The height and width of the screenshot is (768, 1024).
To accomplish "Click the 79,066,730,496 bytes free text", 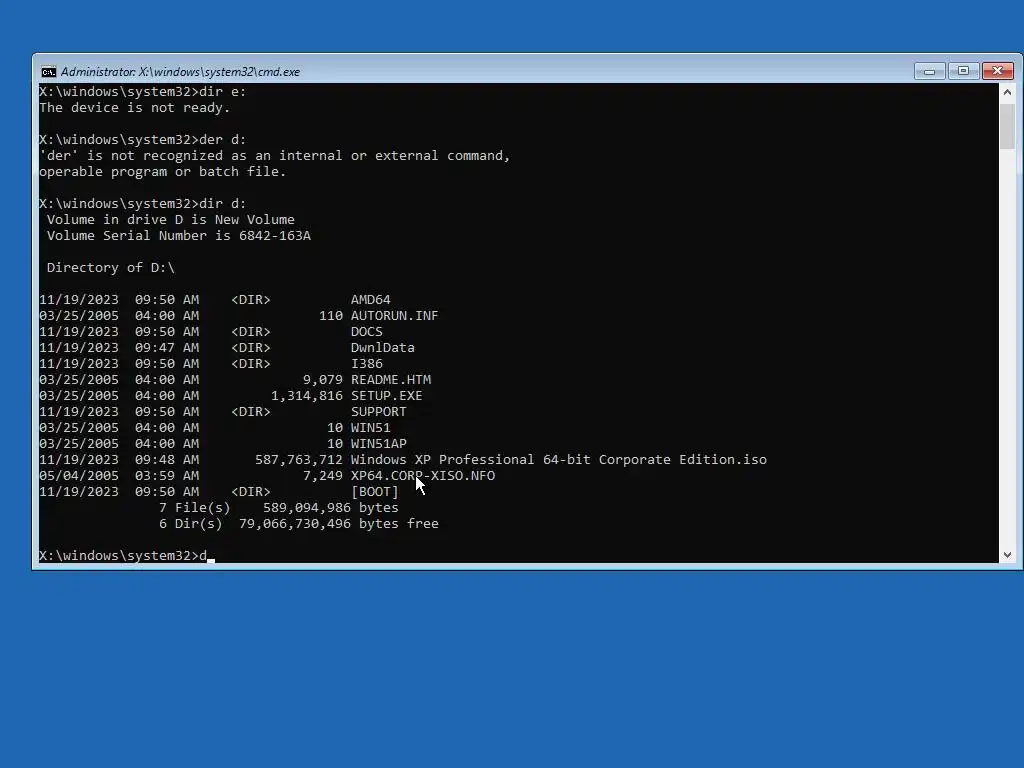I will 338,524.
